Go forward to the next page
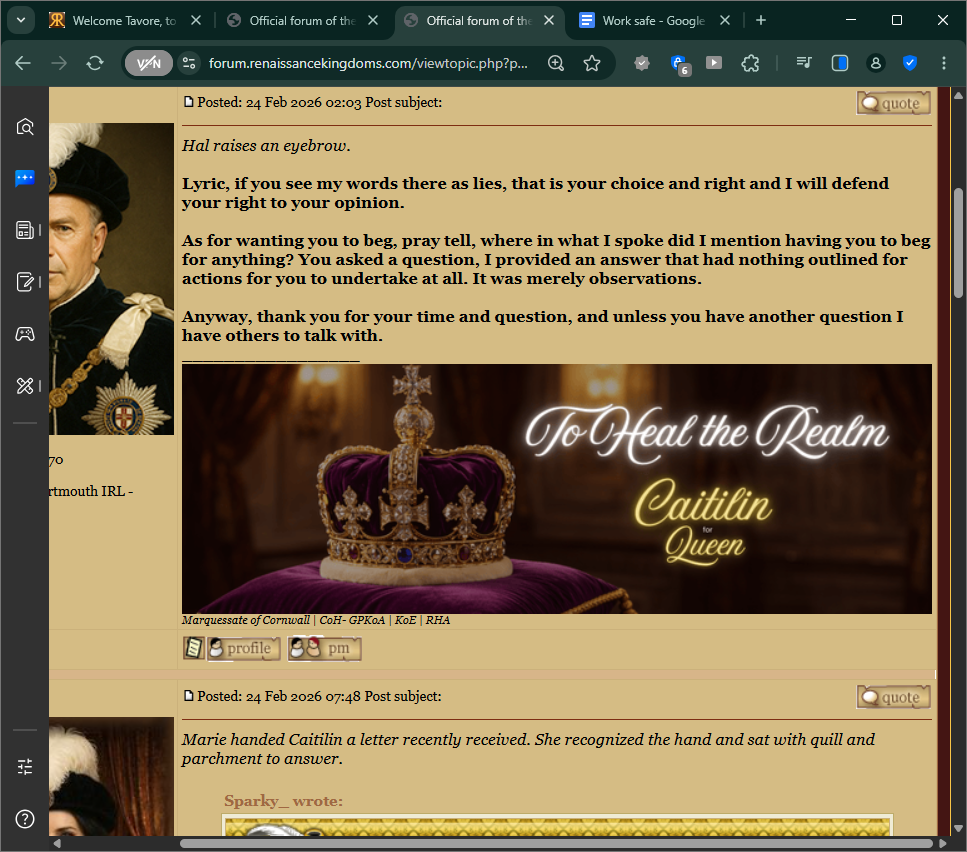The width and height of the screenshot is (967, 852). (59, 63)
